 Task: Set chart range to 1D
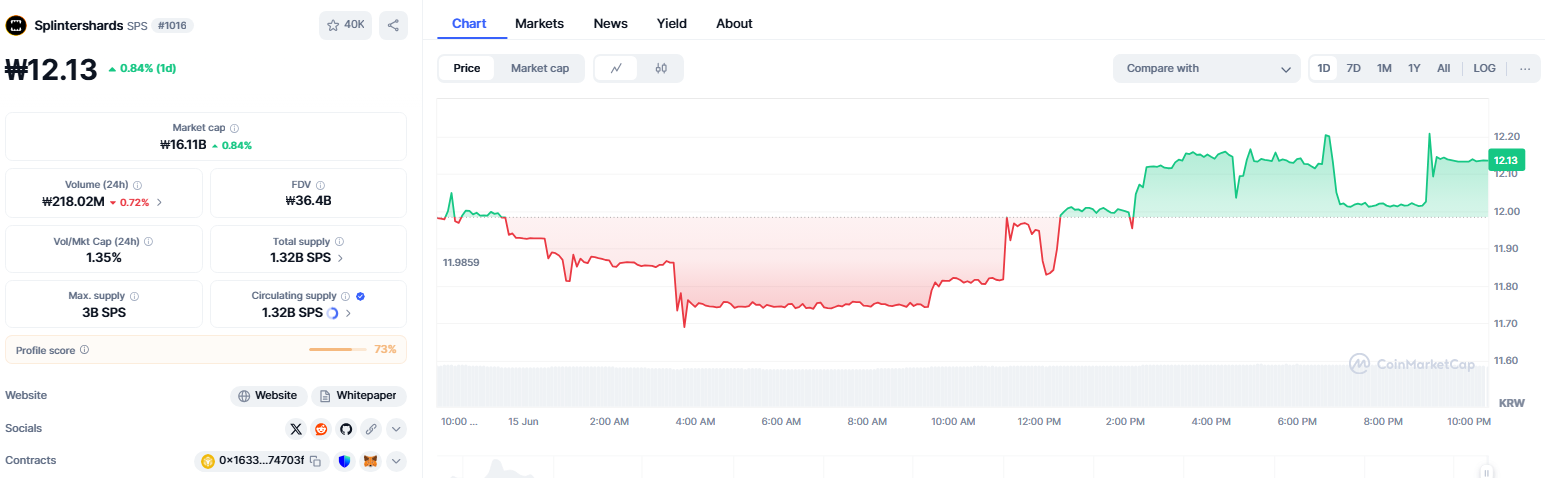[x=1324, y=68]
